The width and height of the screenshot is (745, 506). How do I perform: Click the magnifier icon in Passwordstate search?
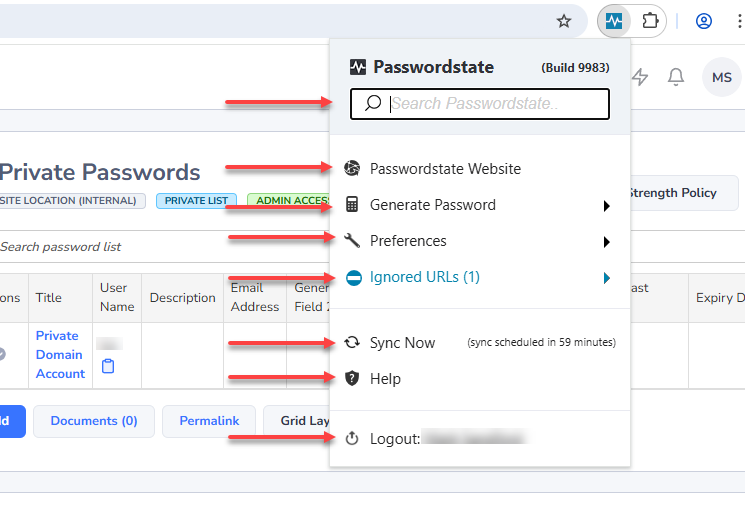pyautogui.click(x=373, y=103)
